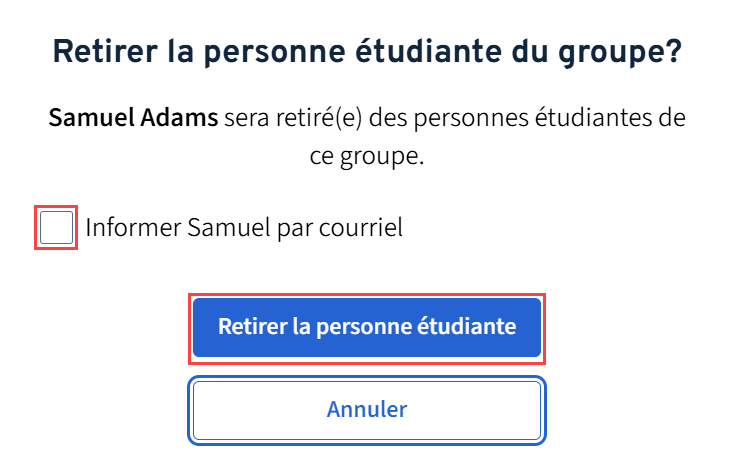Viewport: 740px width, 467px height.
Task: Dismiss the dialog using Annuler
Action: coord(367,409)
